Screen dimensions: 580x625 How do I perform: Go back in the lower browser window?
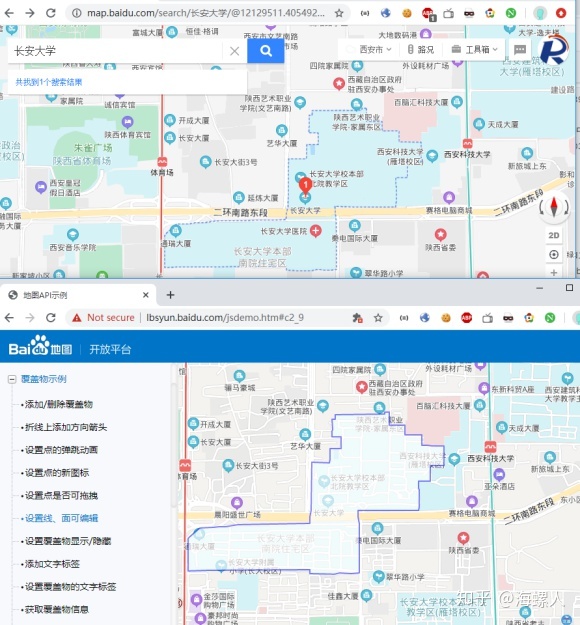9,318
